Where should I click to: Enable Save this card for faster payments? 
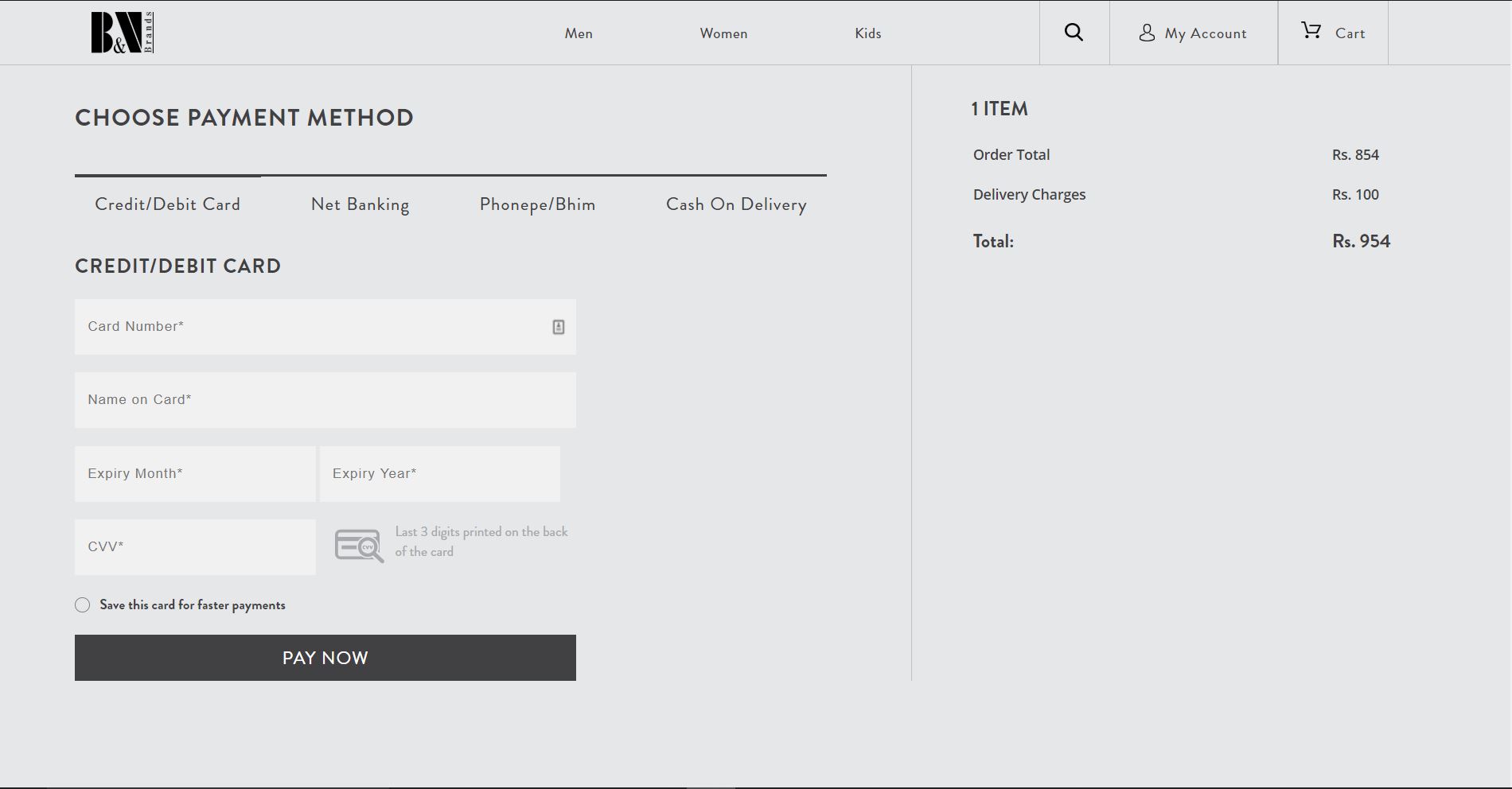pos(83,605)
